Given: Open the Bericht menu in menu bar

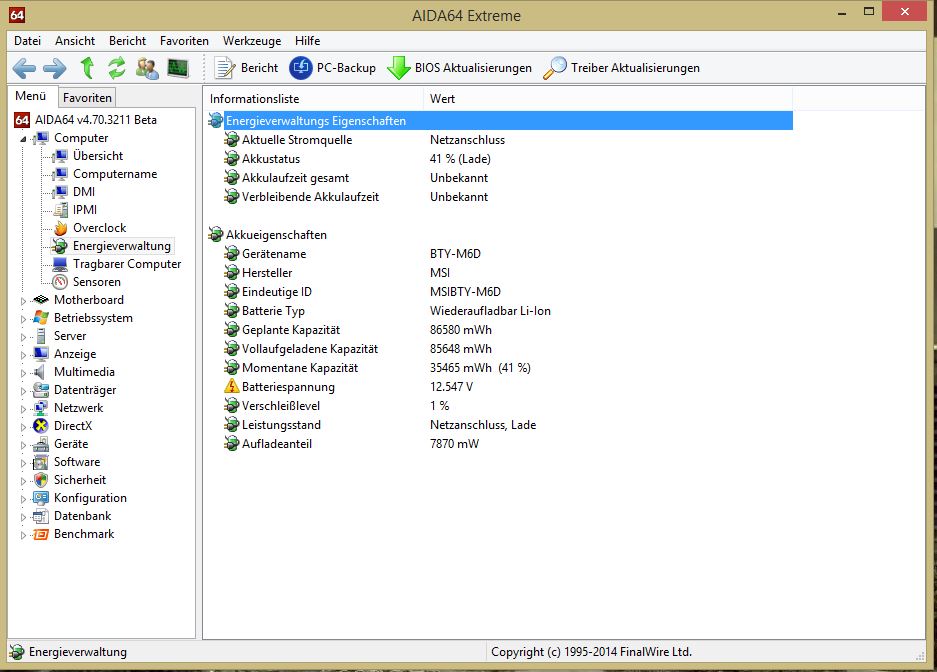Looking at the screenshot, I should point(127,41).
